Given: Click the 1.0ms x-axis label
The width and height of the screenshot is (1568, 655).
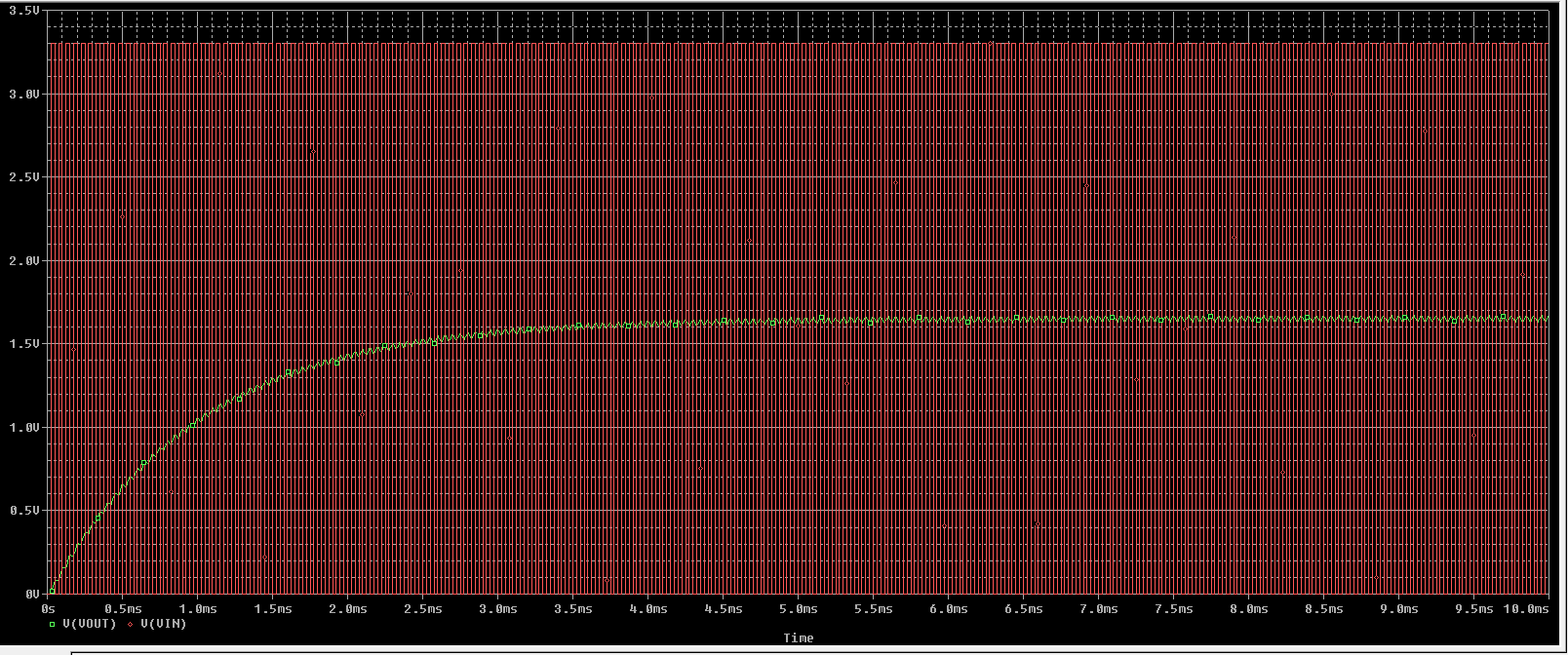Looking at the screenshot, I should (198, 609).
